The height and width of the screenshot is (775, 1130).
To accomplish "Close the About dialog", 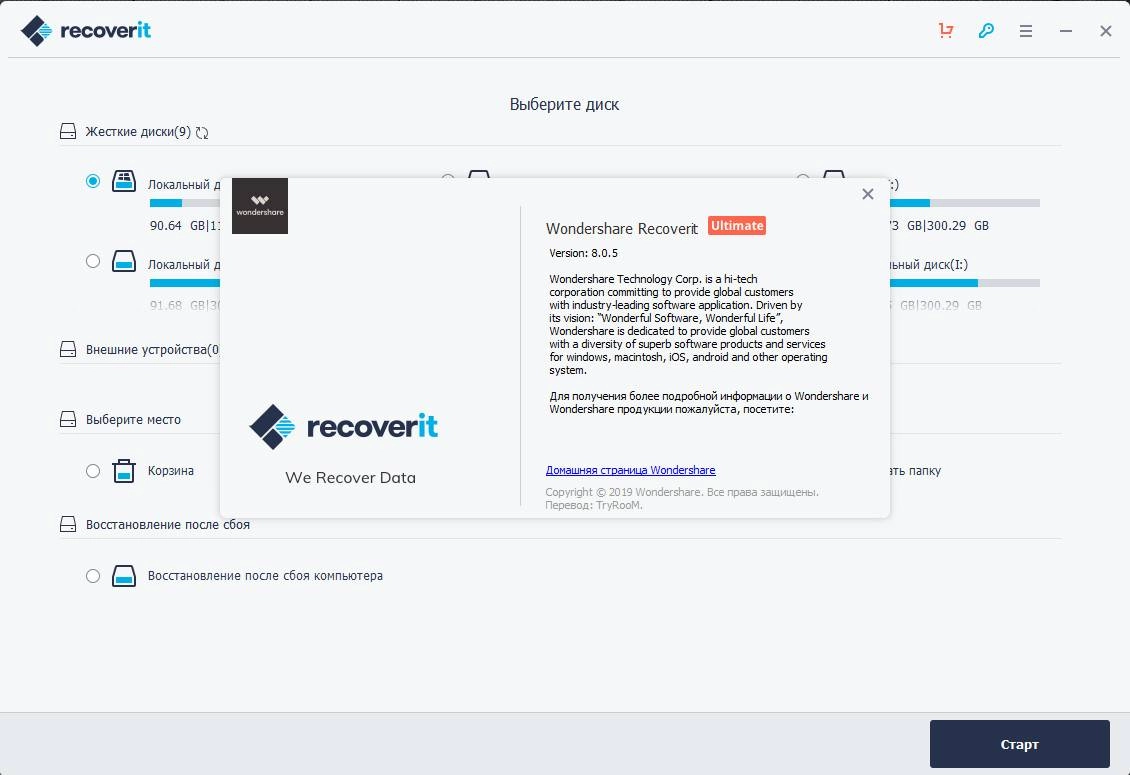I will click(x=868, y=194).
